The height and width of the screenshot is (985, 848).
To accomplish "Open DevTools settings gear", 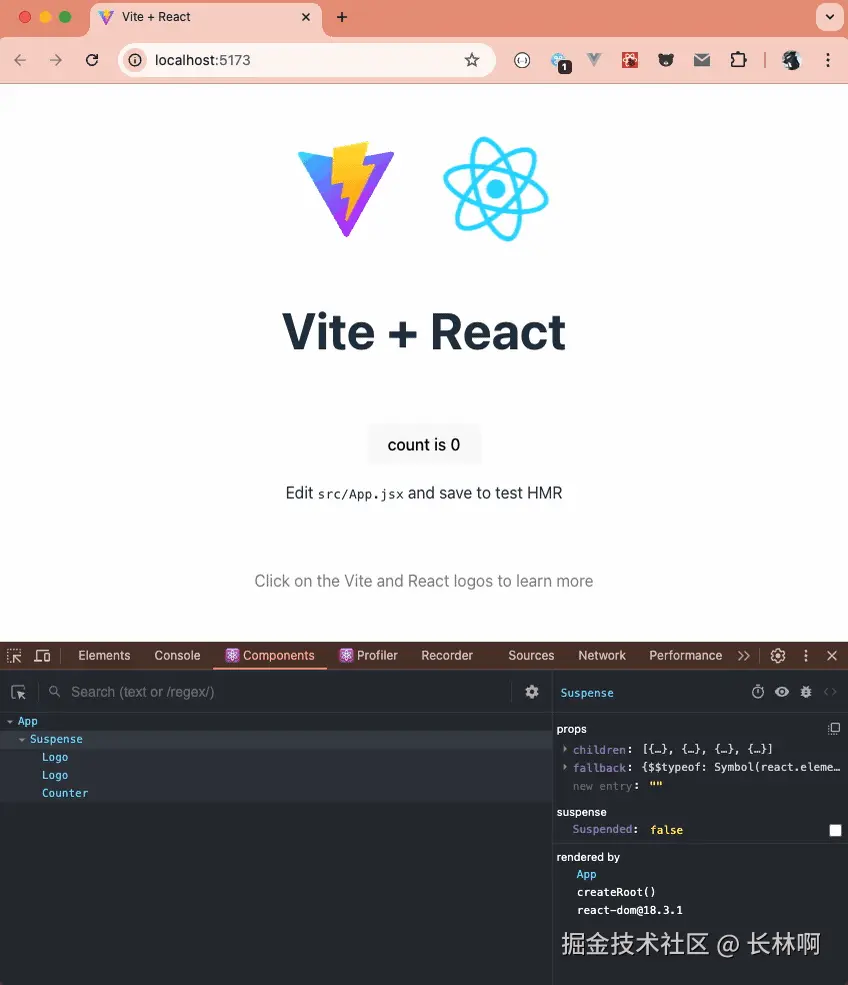I will coord(778,656).
